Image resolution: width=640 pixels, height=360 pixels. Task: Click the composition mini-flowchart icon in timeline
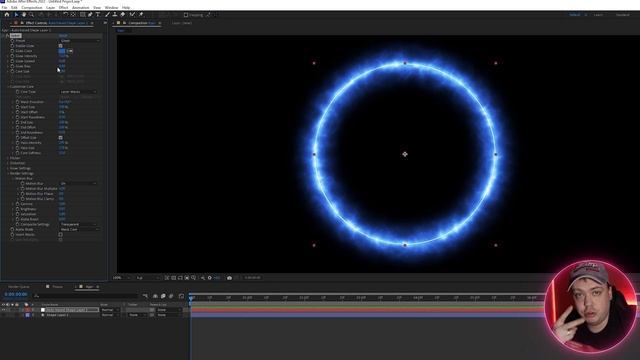coord(145,296)
